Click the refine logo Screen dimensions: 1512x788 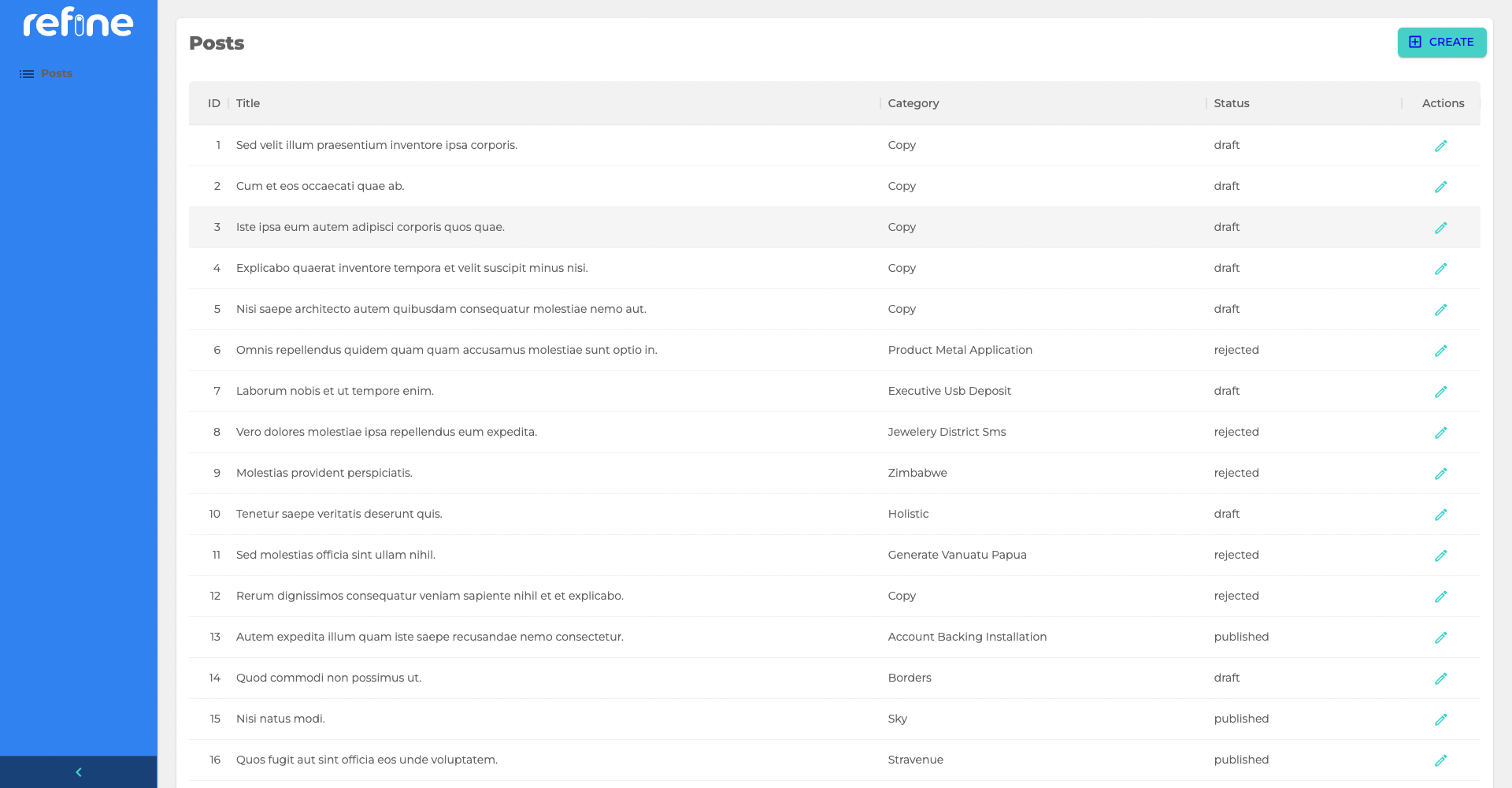(77, 22)
